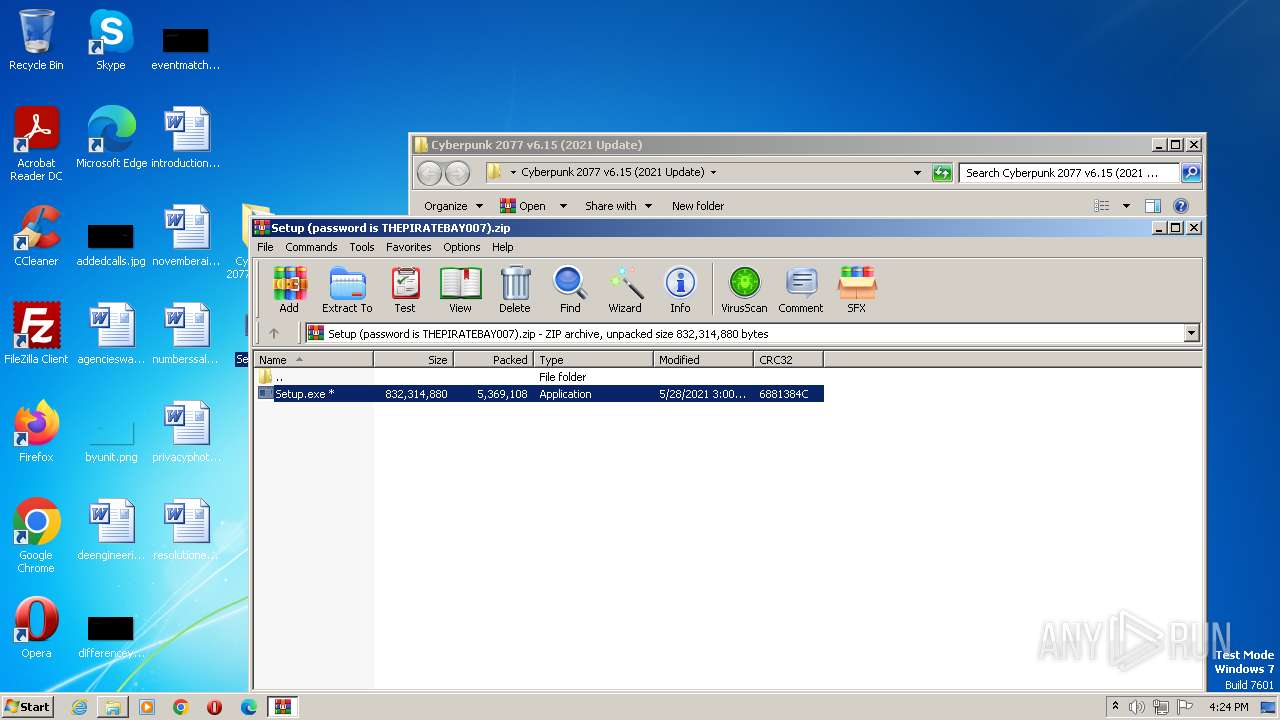Select the FileZilla Client desktop icon
Screen dimensions: 1280x720
point(36,334)
